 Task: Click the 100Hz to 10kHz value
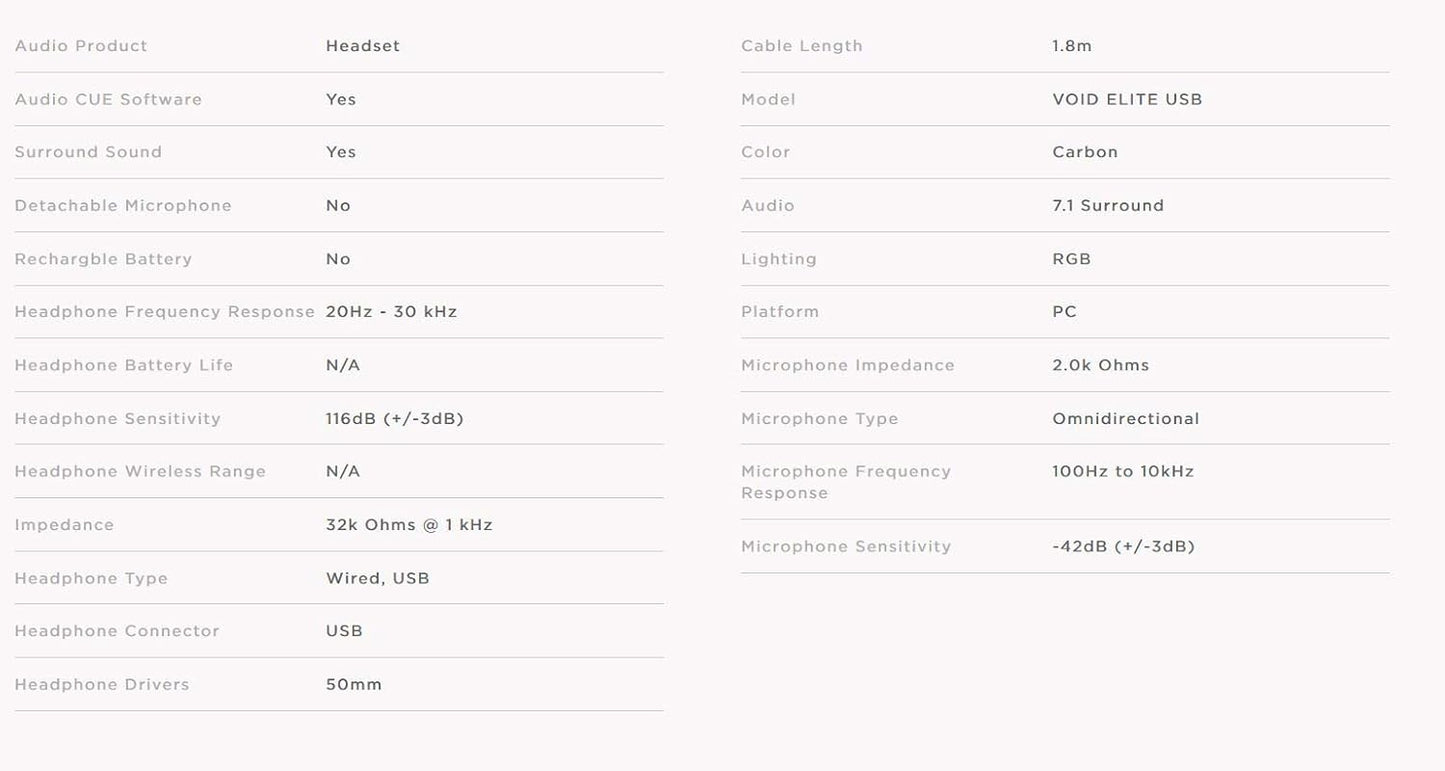pos(1123,471)
